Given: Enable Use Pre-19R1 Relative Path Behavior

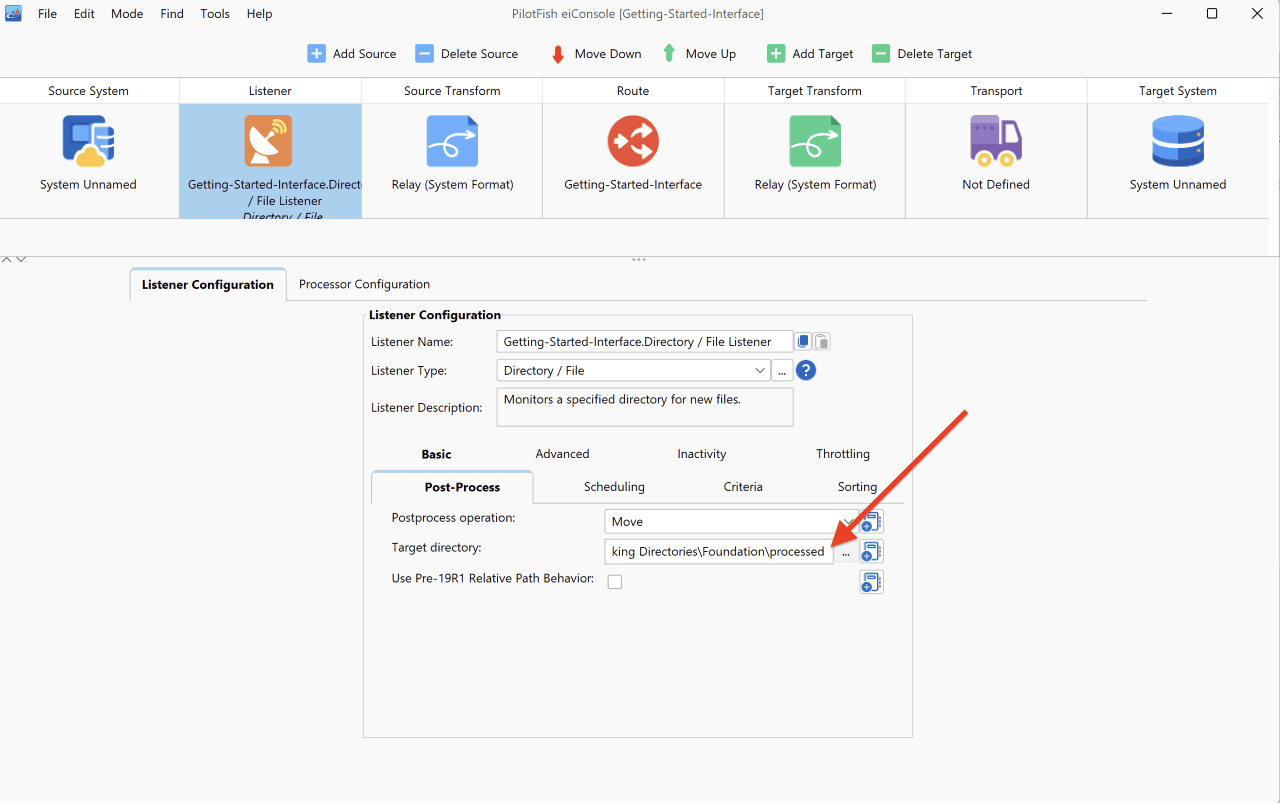Looking at the screenshot, I should click(615, 581).
